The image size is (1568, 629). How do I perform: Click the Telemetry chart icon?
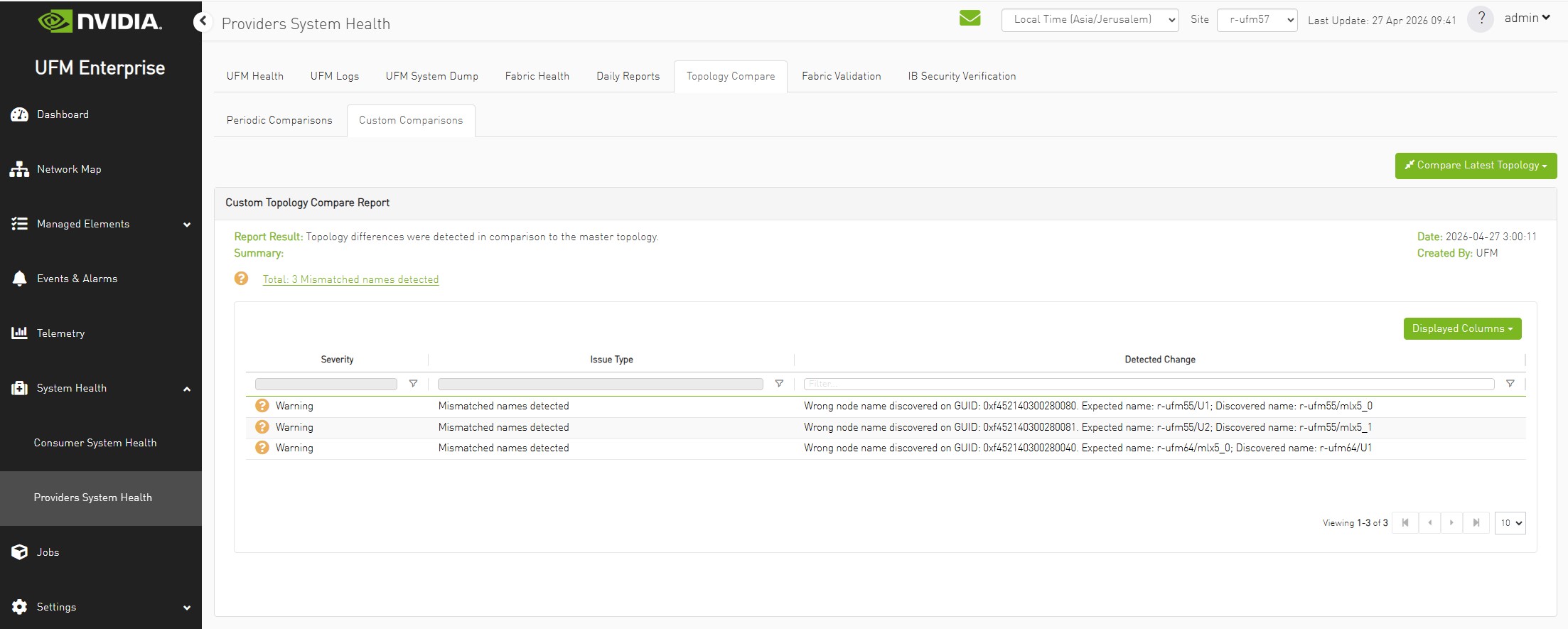point(19,333)
